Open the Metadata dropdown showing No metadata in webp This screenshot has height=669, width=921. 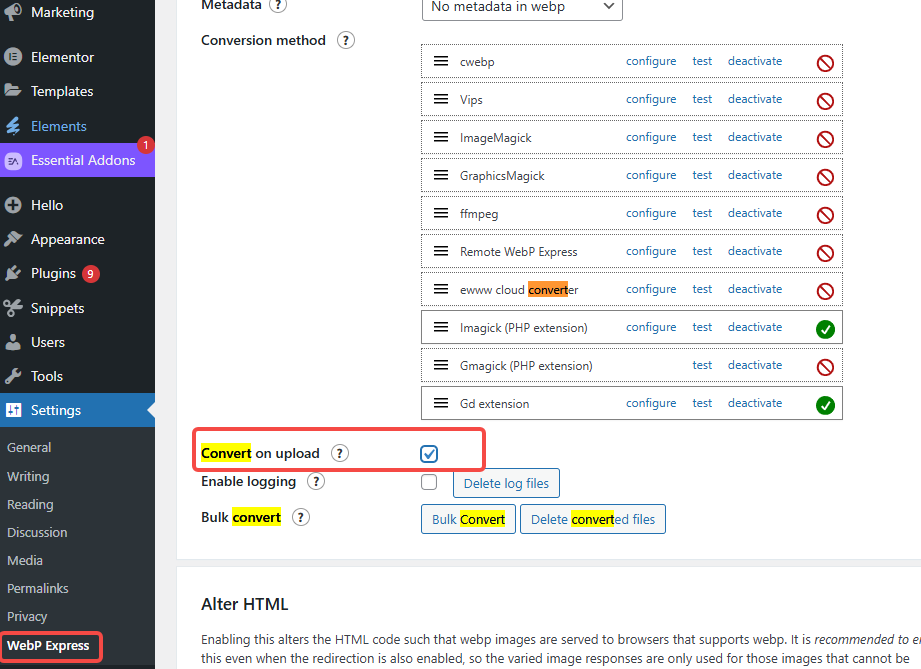tap(521, 7)
